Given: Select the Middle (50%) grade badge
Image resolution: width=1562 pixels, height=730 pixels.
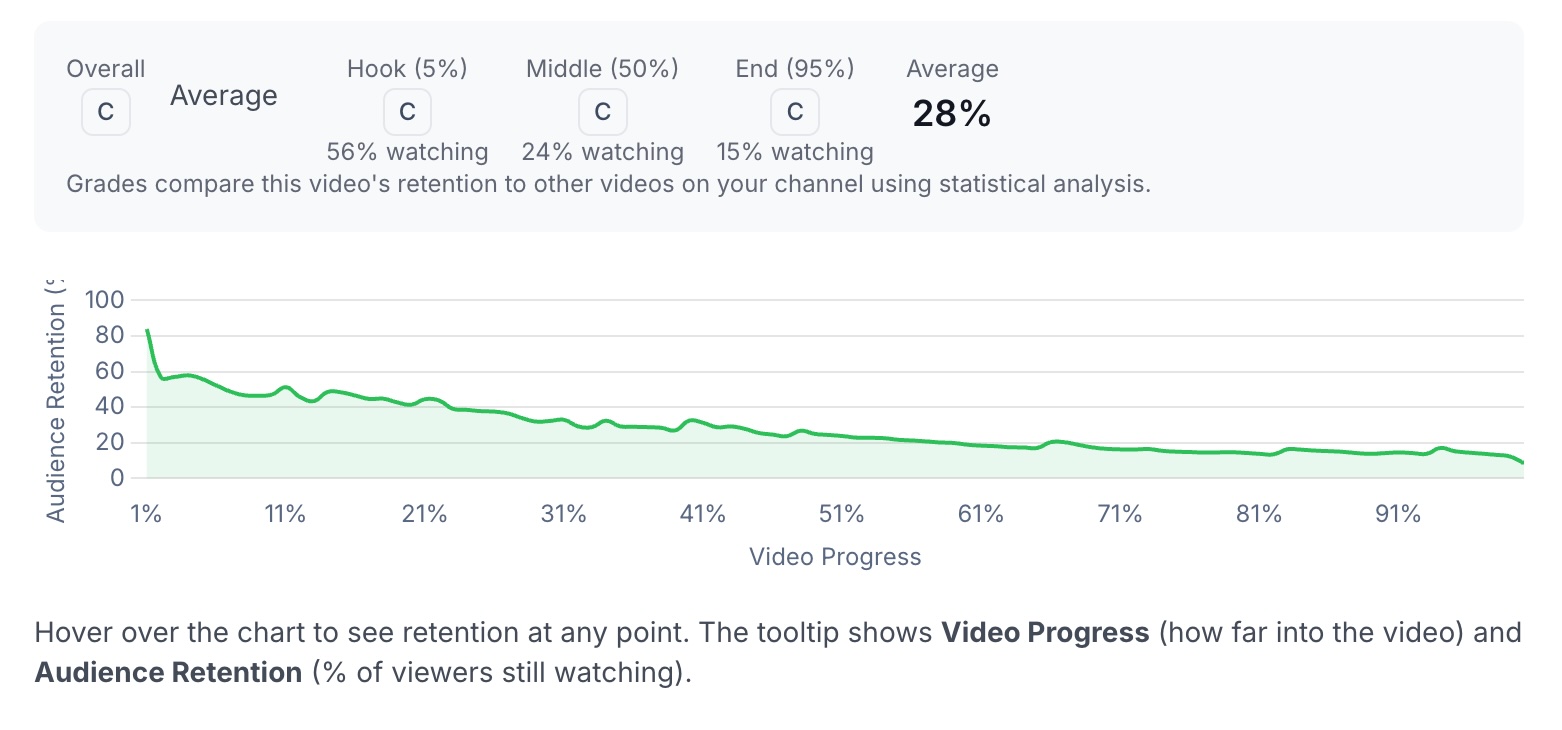Looking at the screenshot, I should tap(603, 112).
